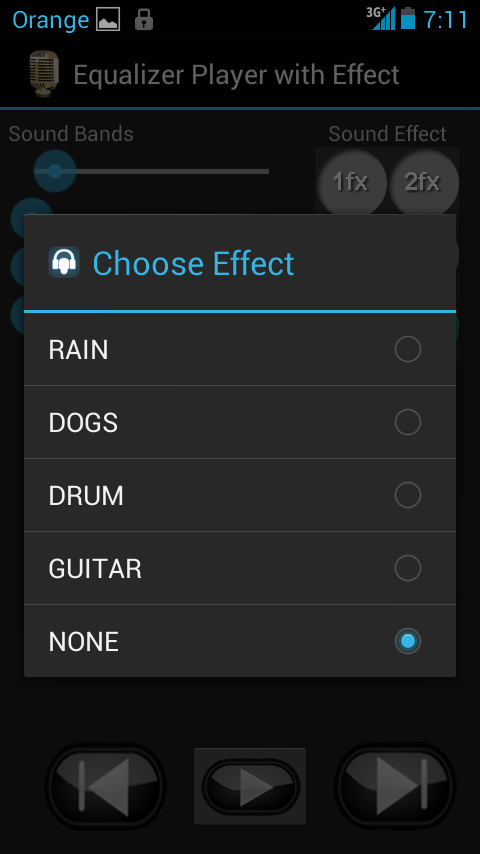Skip to next track
Viewport: 480px width, 854px height.
tap(395, 786)
